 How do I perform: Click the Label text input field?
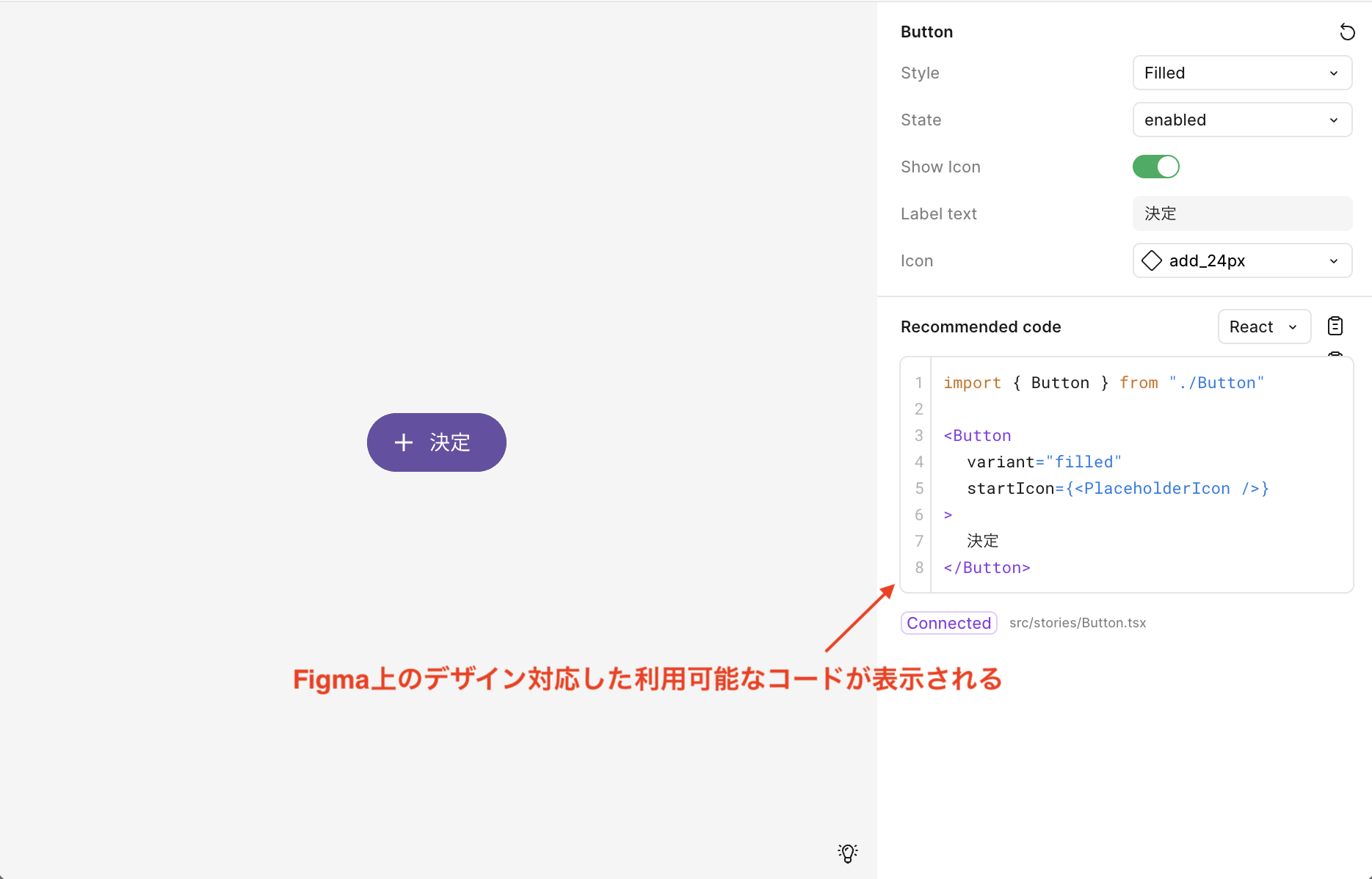point(1241,214)
